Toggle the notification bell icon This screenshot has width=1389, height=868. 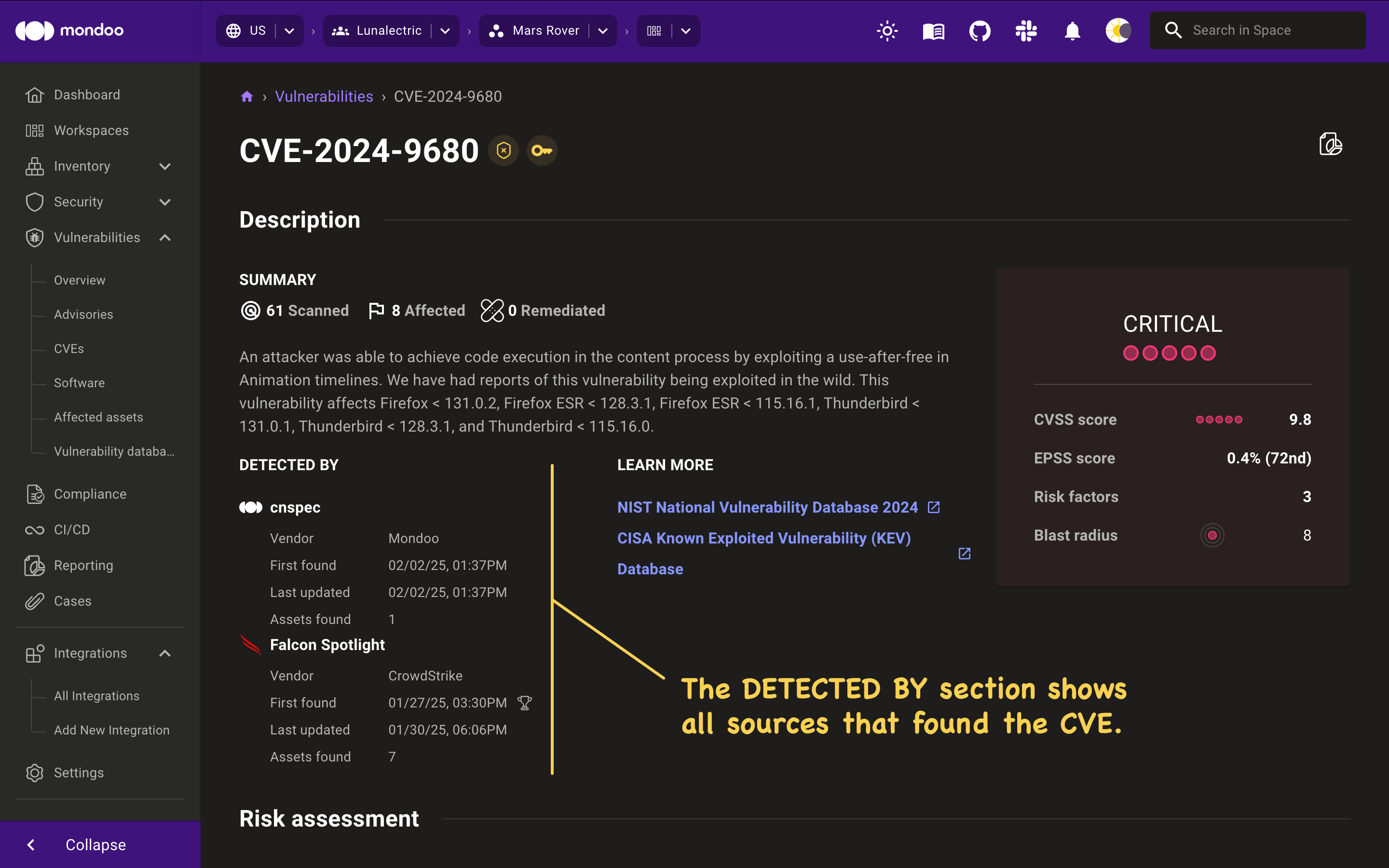[x=1072, y=30]
